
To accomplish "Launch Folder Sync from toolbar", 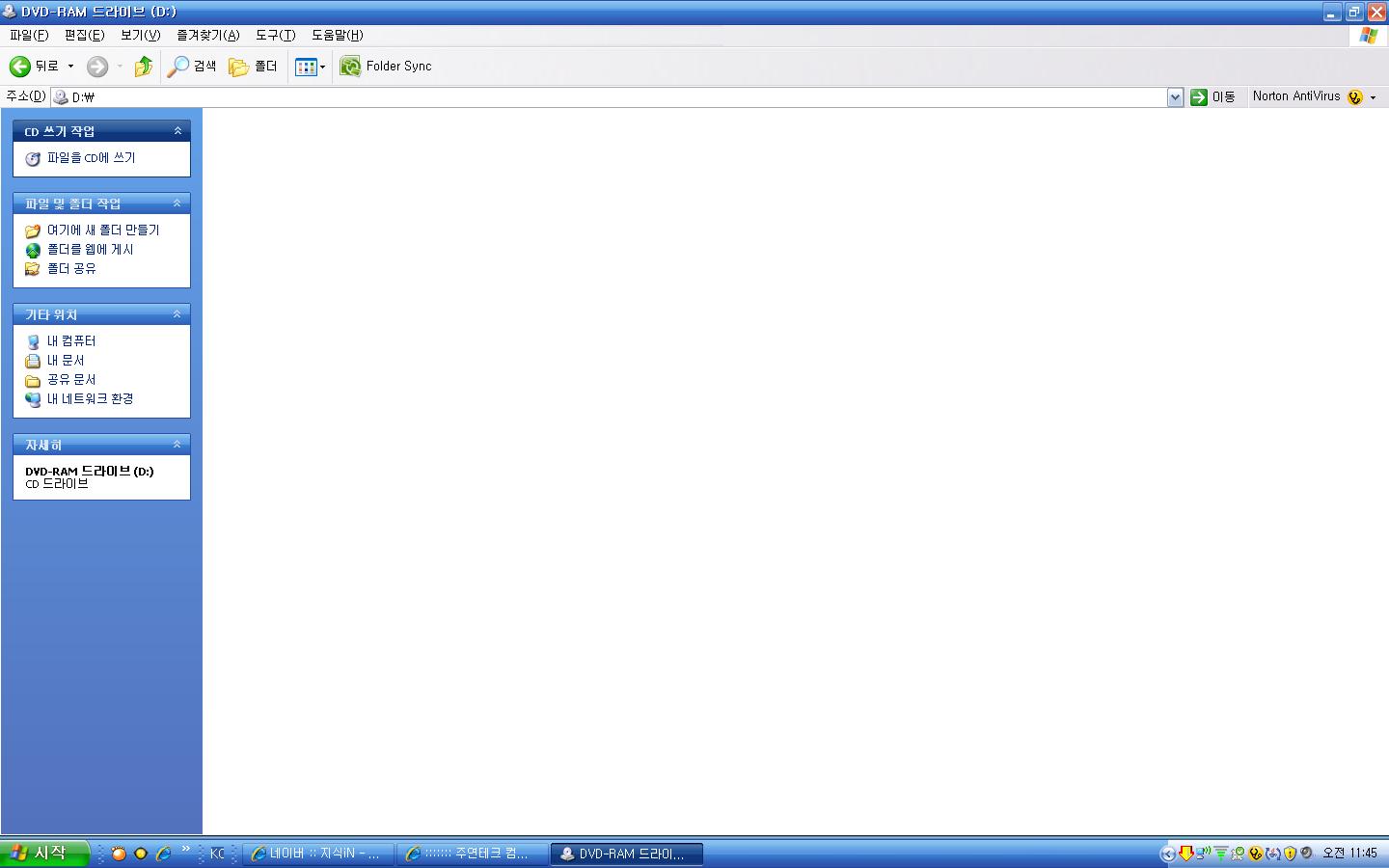I will click(386, 67).
